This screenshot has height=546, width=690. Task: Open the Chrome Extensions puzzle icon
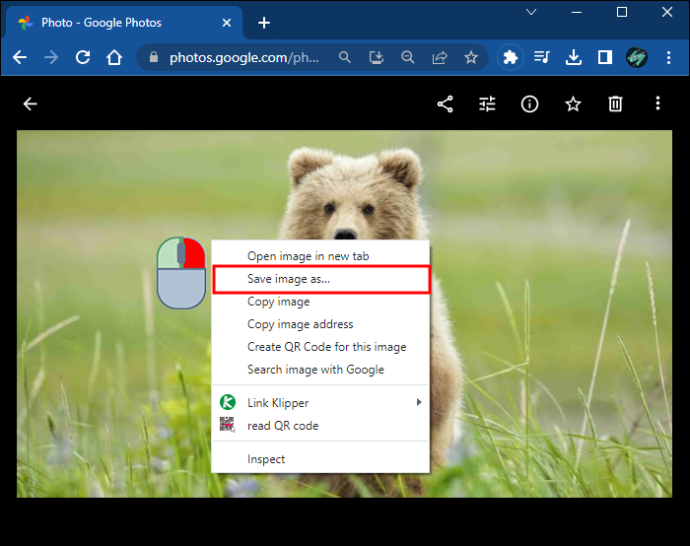click(x=510, y=57)
